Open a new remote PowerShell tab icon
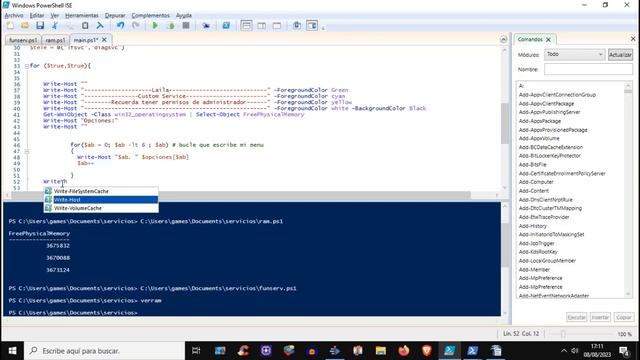Viewport: 640px width, 360px height. (x=206, y=26)
